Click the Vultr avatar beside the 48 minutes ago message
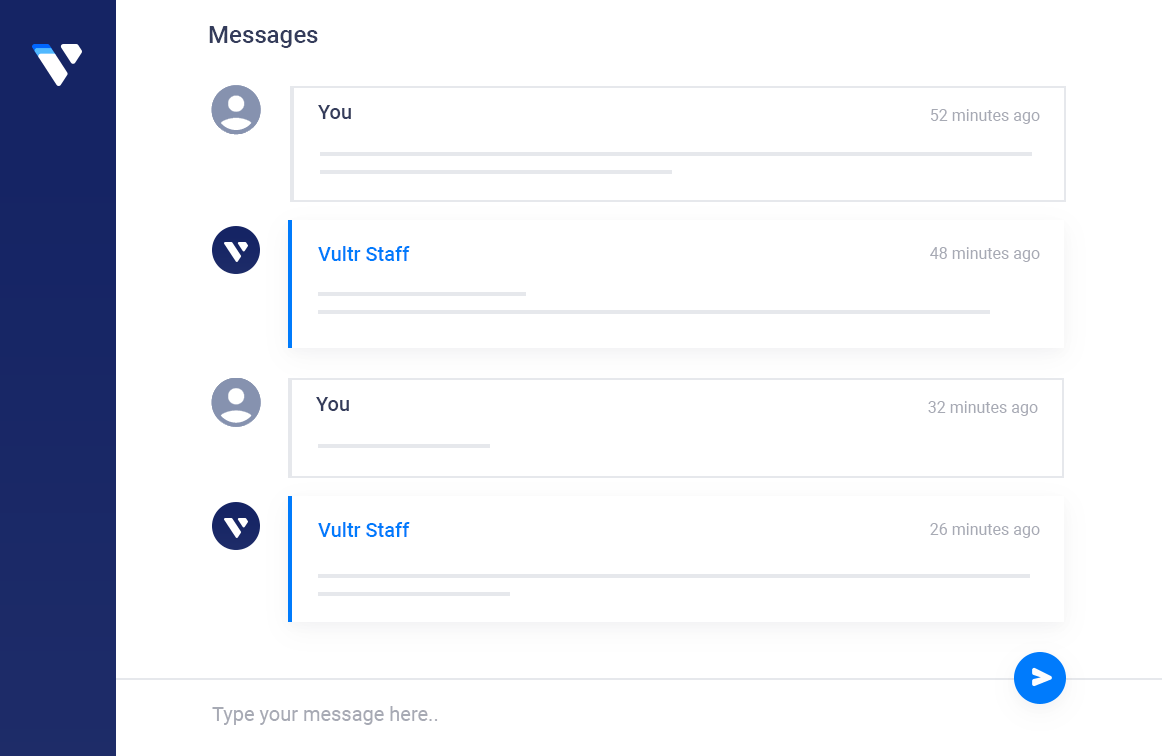 [x=236, y=250]
